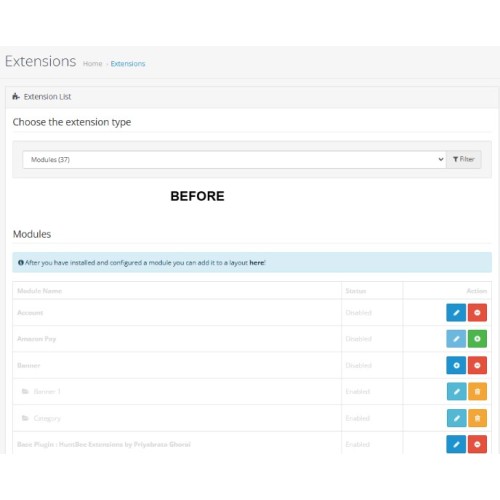Image resolution: width=500 pixels, height=500 pixels.
Task: Edit the Account module
Action: click(x=456, y=312)
